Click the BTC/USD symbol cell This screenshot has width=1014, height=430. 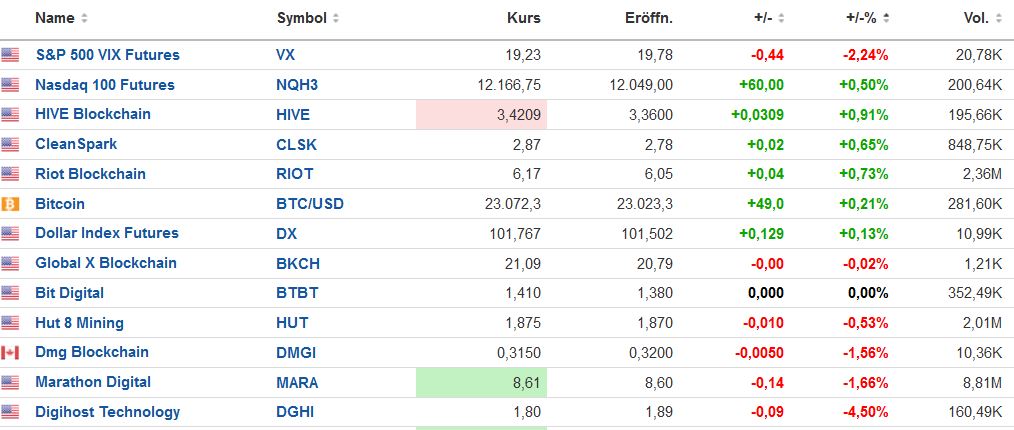[x=309, y=204]
